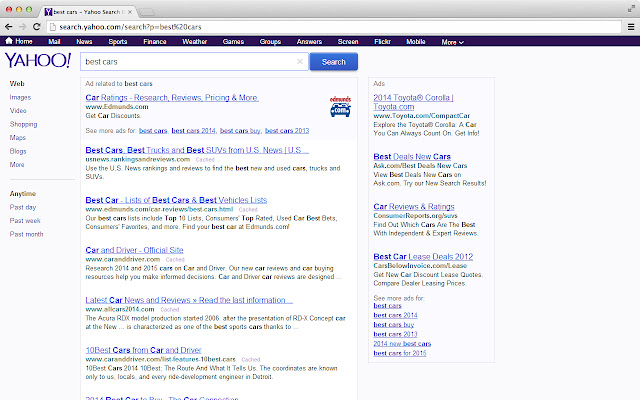
Task: Click 'best cars for 2015' sidebar link
Action: (400, 353)
